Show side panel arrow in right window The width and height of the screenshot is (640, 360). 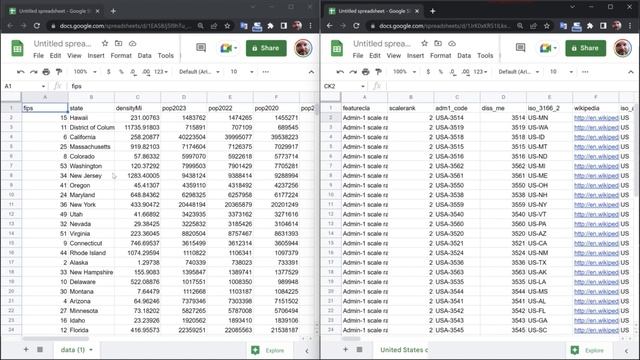point(626,351)
